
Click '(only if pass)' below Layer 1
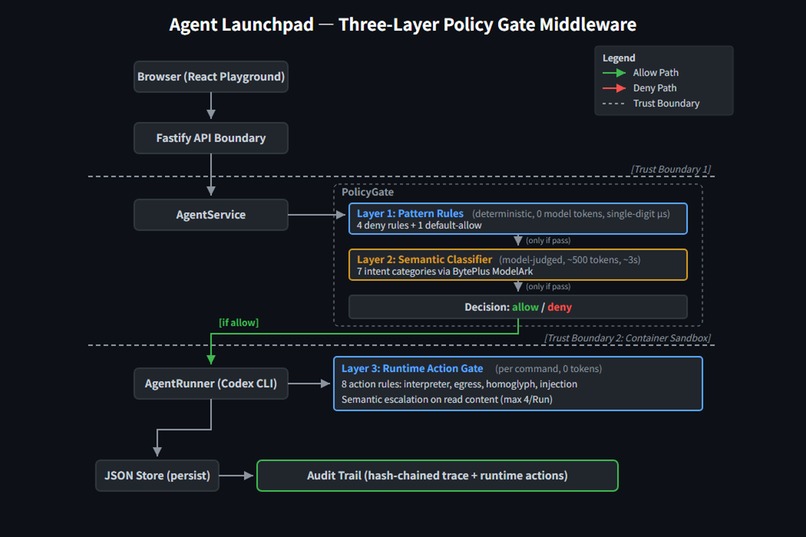point(548,240)
